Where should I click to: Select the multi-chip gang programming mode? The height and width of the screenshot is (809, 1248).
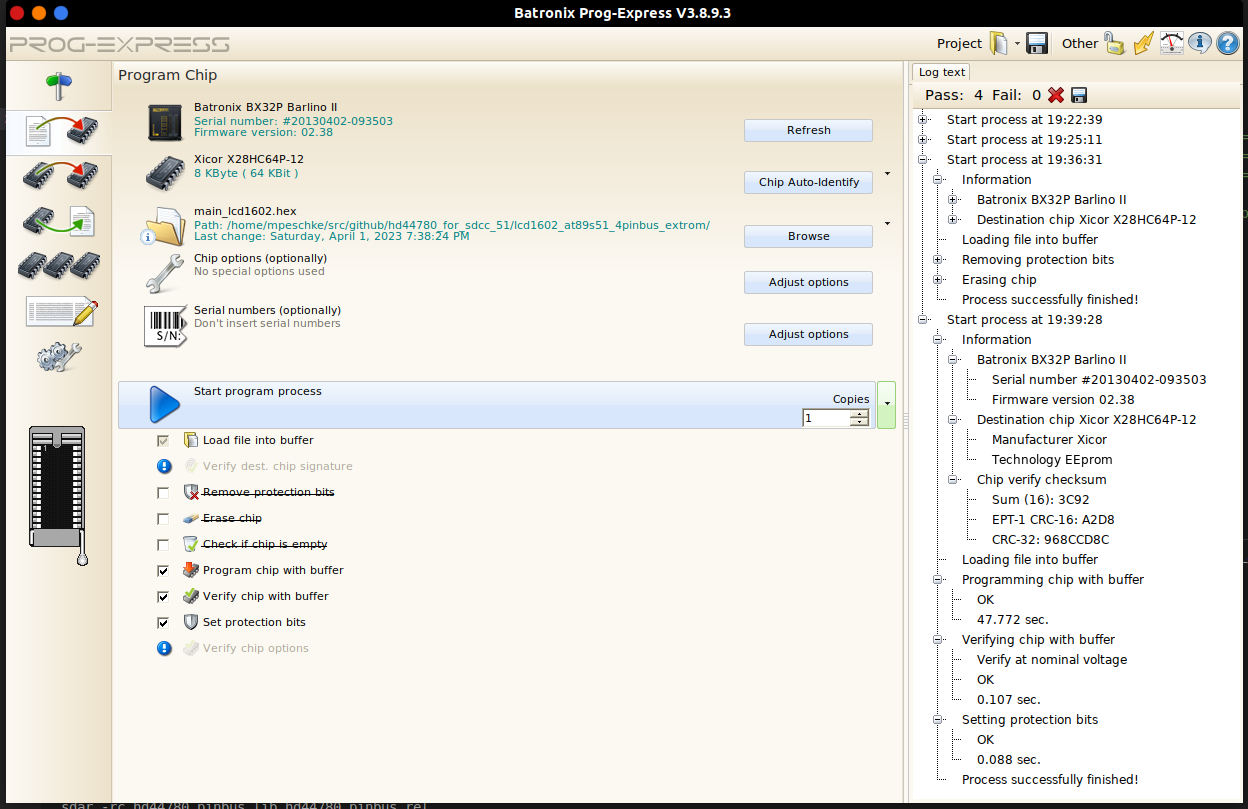point(59,265)
